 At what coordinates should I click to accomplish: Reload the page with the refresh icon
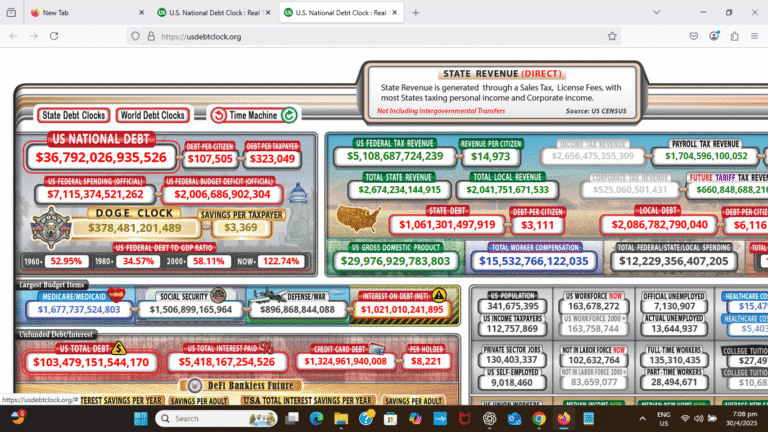(x=54, y=36)
